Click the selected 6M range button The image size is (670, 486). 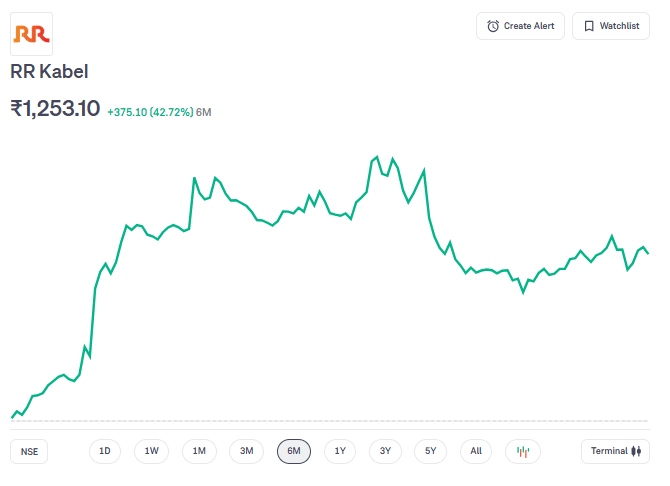tap(294, 451)
